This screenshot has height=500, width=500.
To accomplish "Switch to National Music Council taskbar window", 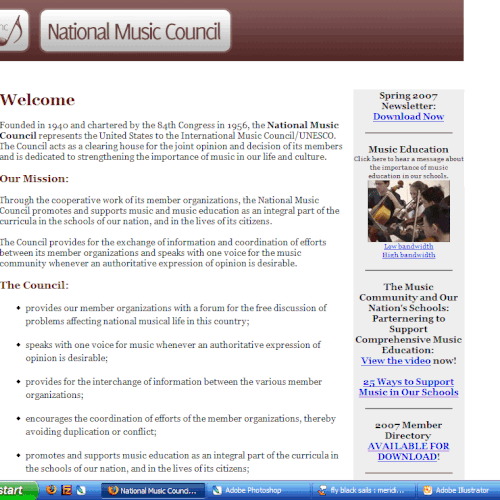I will point(153,490).
